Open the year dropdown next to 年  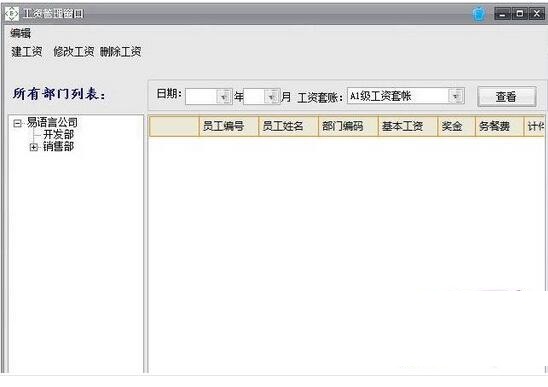click(224, 97)
